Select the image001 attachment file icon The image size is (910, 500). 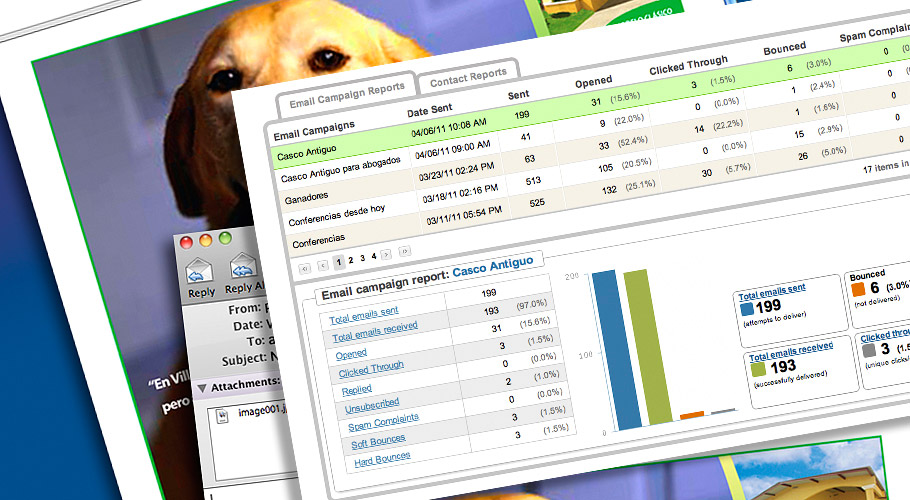pos(222,416)
